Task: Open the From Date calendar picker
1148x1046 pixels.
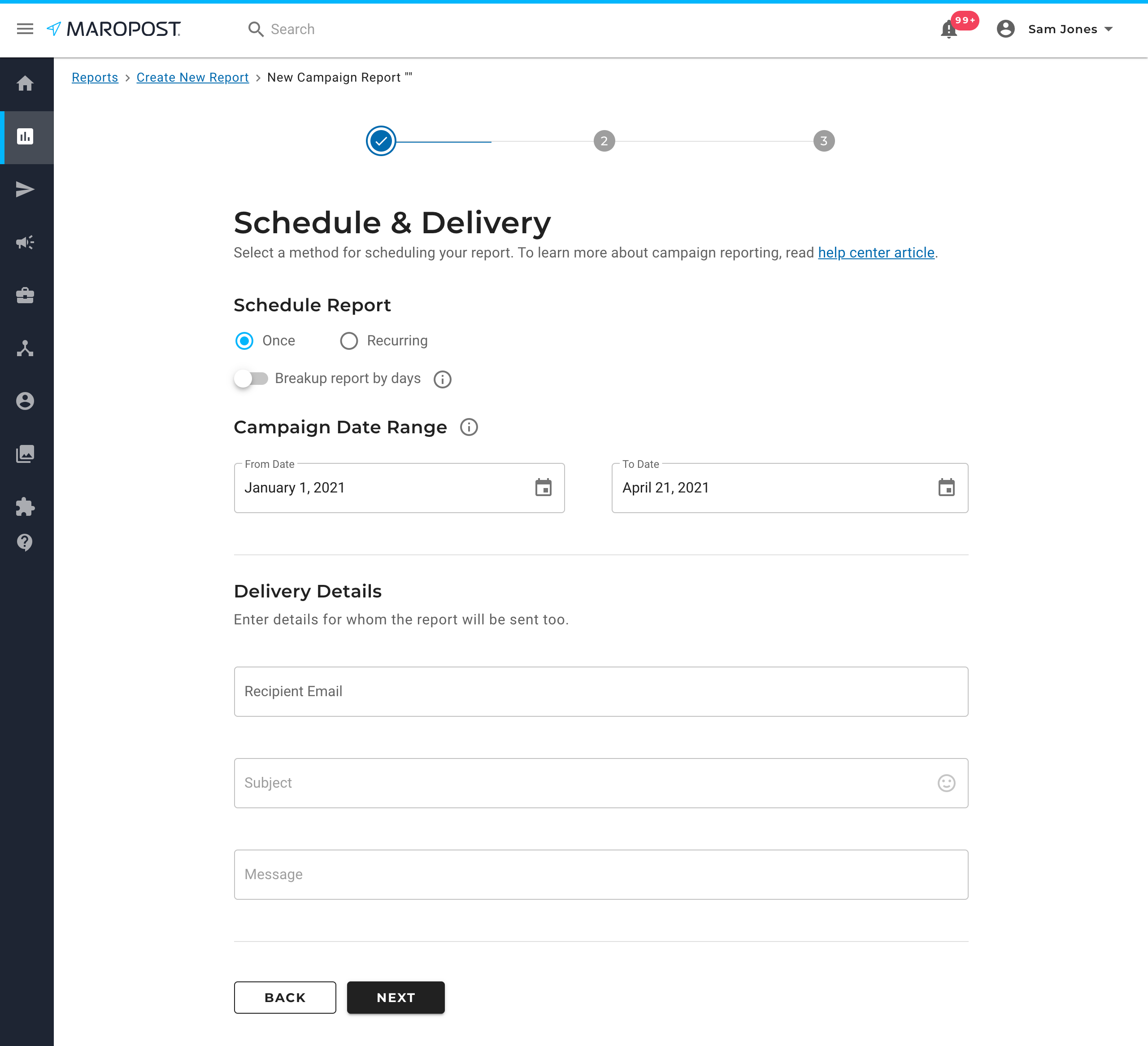Action: coord(543,488)
